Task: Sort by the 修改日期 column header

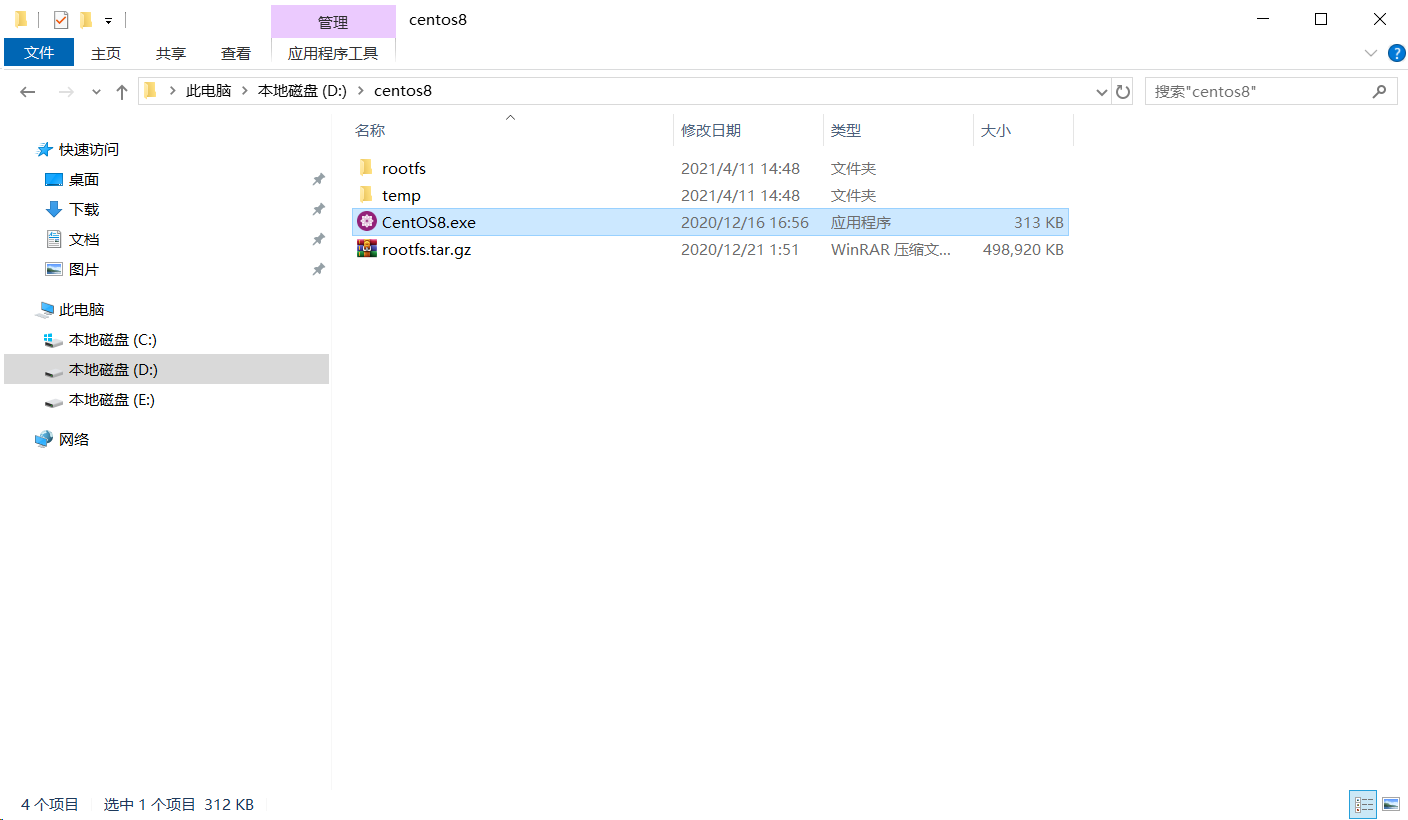Action: point(711,131)
